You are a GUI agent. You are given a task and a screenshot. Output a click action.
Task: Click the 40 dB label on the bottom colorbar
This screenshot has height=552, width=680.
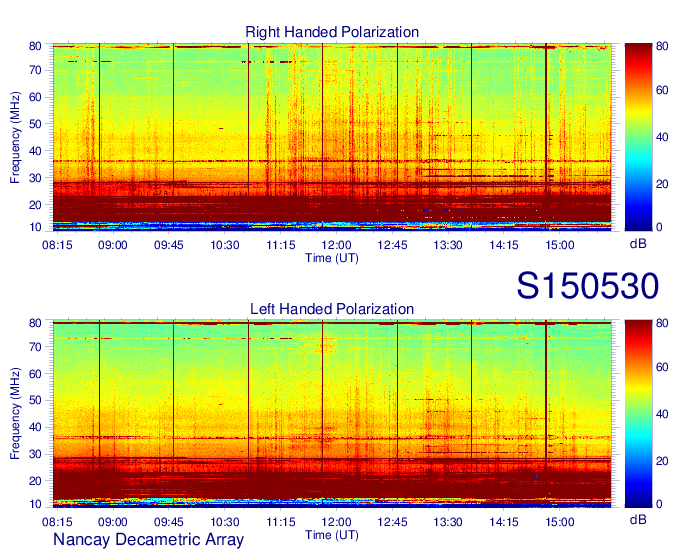pyautogui.click(x=662, y=414)
